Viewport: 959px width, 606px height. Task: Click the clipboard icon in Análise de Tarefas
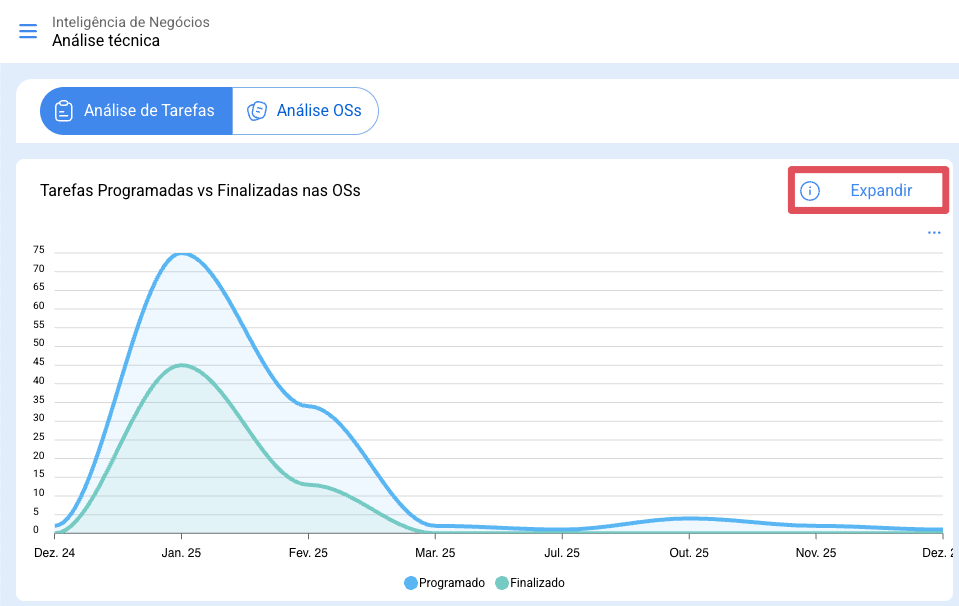point(64,111)
